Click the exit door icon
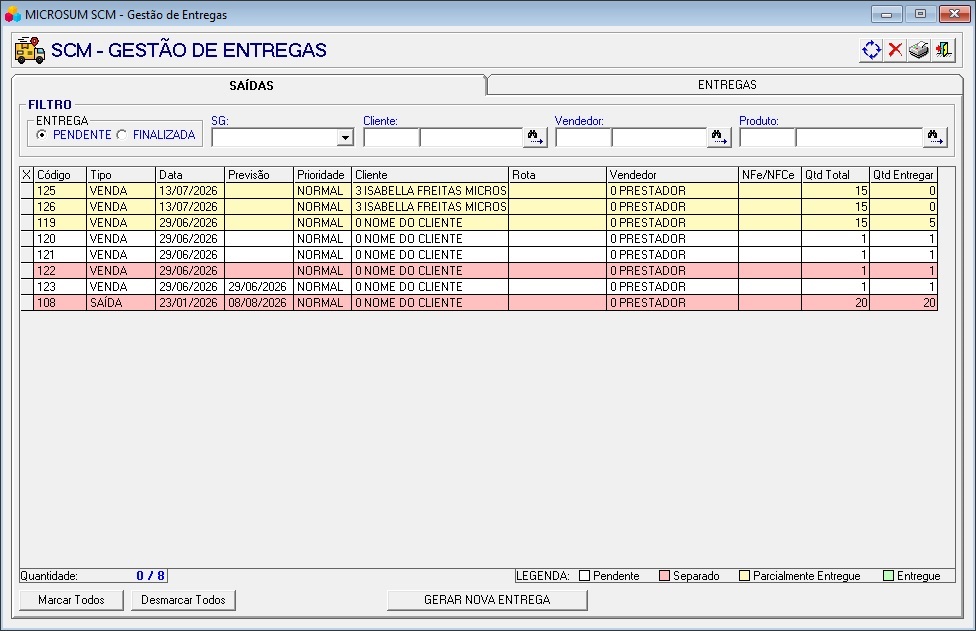The height and width of the screenshot is (631, 976). (x=943, y=50)
